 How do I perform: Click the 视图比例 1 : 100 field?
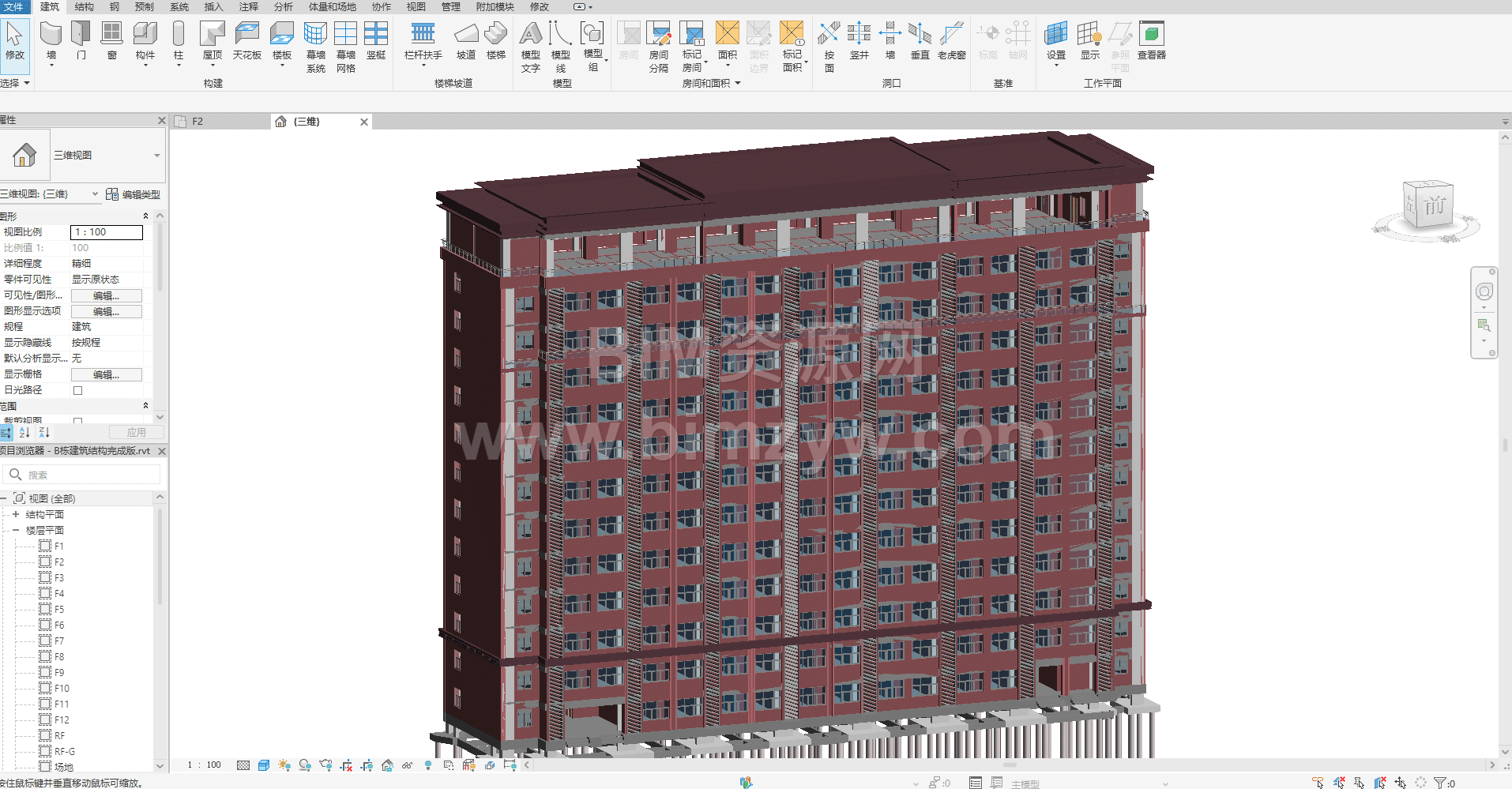[107, 232]
